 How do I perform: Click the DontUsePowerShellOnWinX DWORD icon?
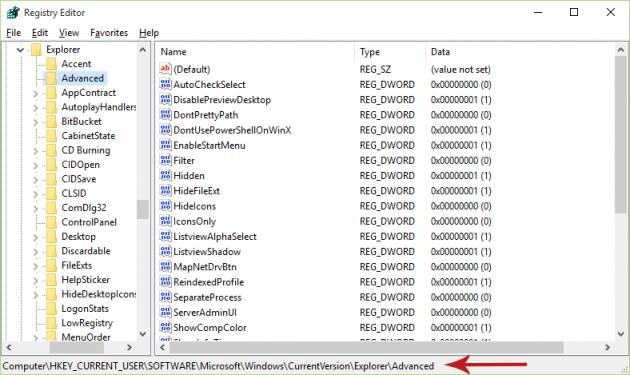coord(165,130)
